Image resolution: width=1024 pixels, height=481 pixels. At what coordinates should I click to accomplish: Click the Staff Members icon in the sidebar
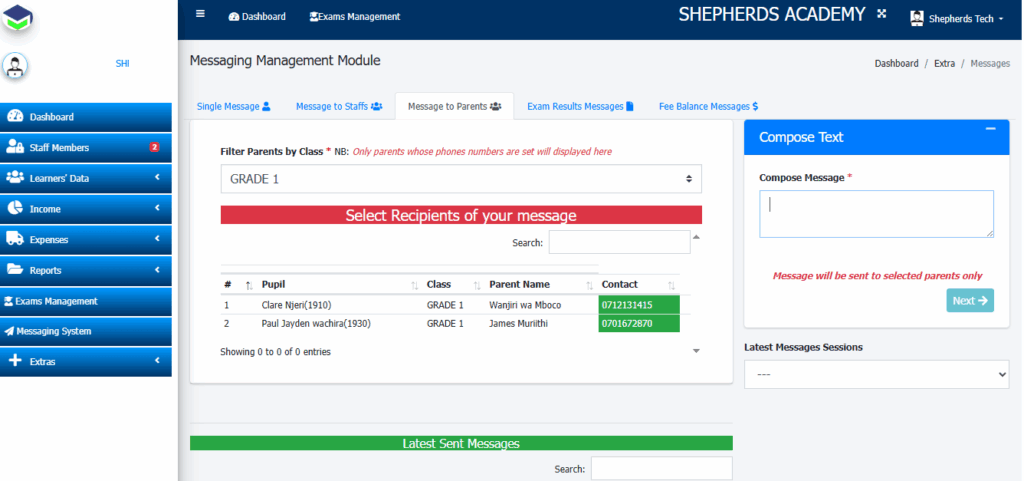15,147
